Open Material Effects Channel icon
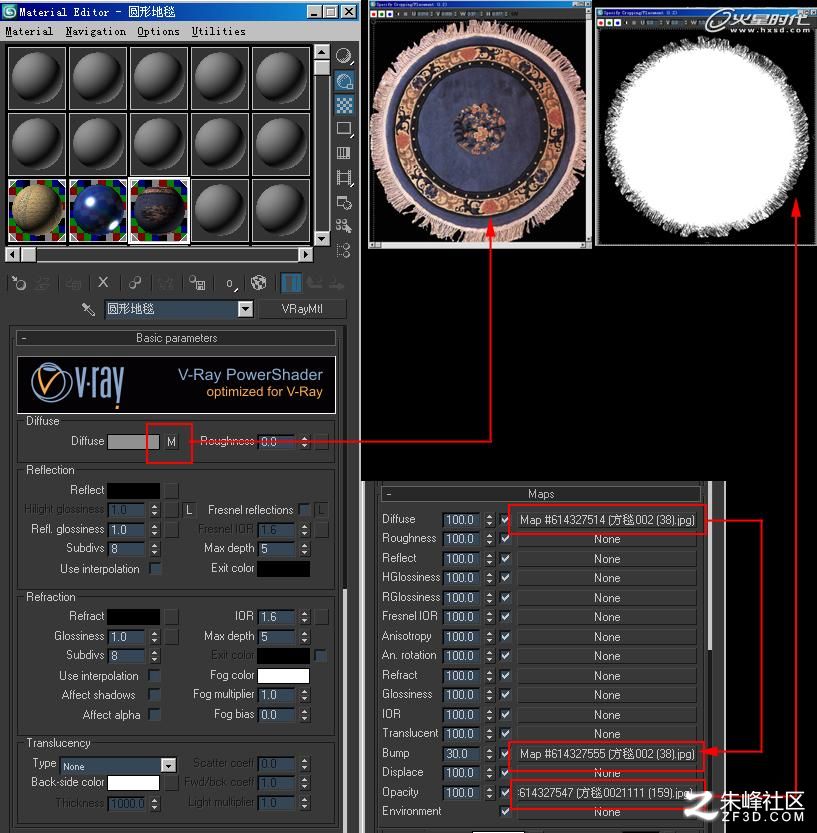Image resolution: width=817 pixels, height=833 pixels. (x=230, y=283)
